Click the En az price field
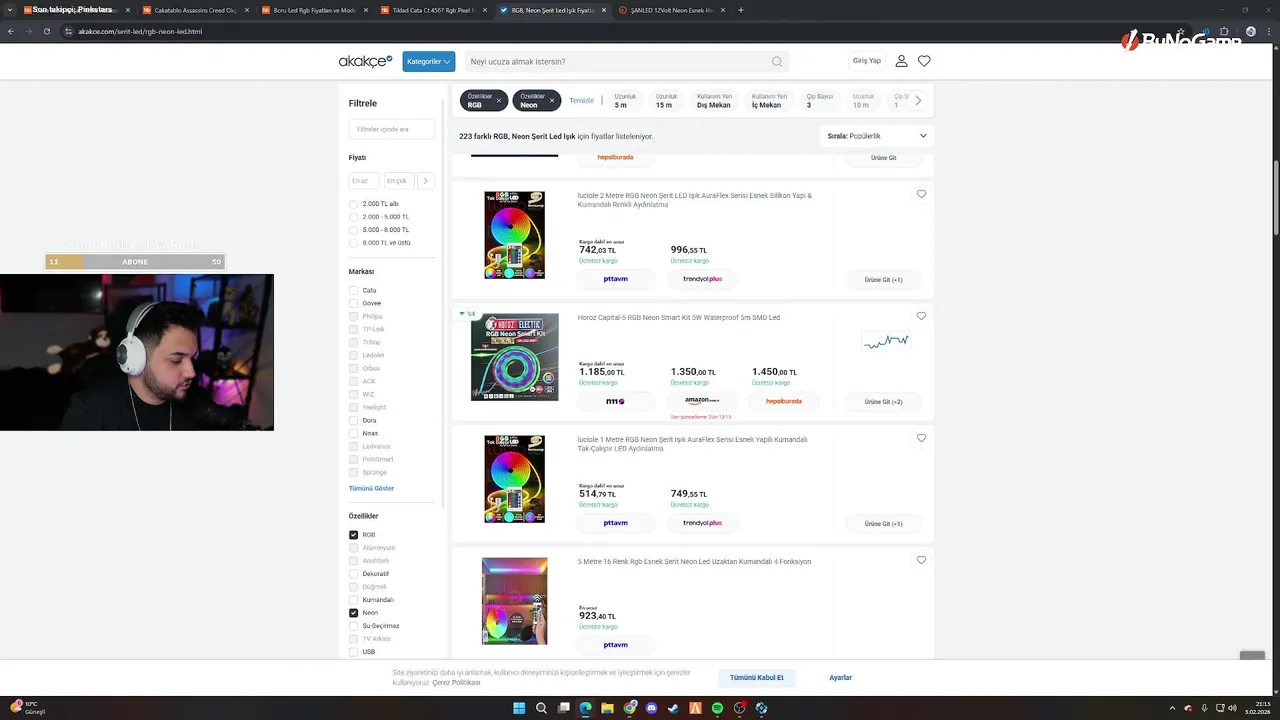This screenshot has width=1280, height=720. [x=364, y=181]
